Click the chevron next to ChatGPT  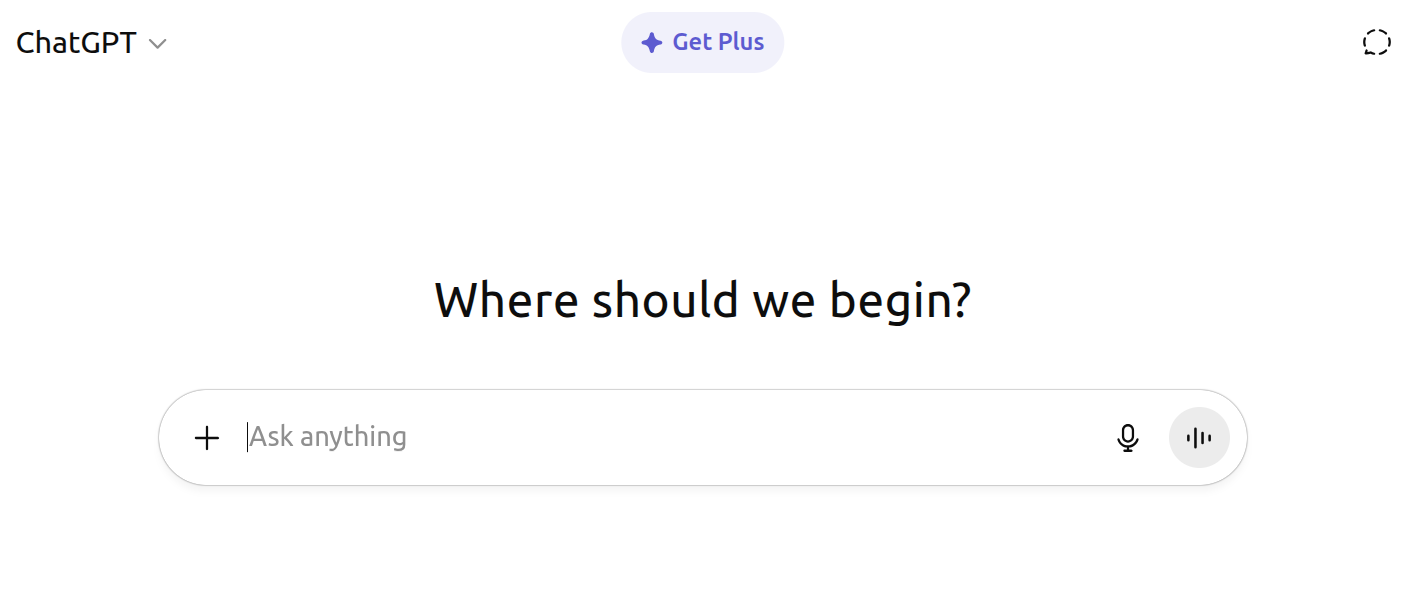coord(157,44)
